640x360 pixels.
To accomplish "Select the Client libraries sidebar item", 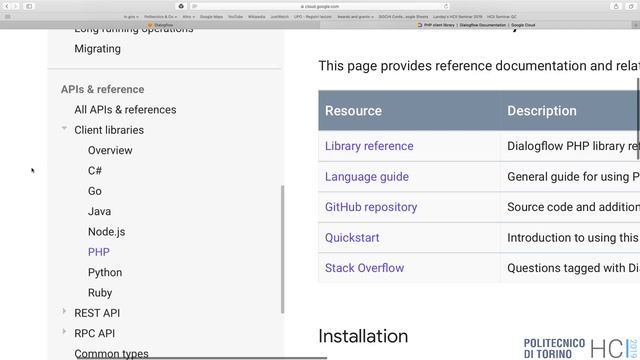I will pos(109,130).
